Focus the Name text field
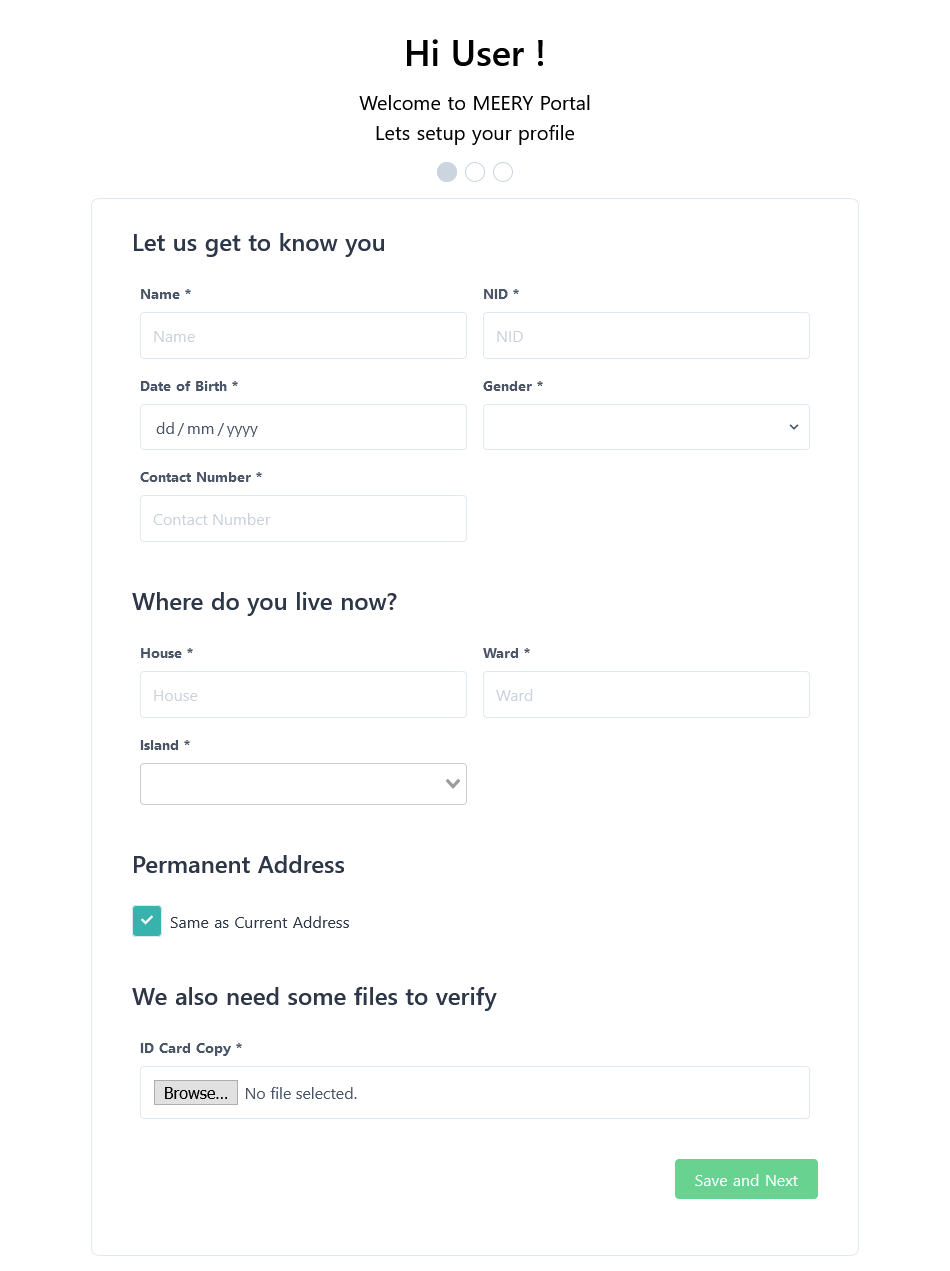This screenshot has height=1271, width=950. pyautogui.click(x=303, y=336)
